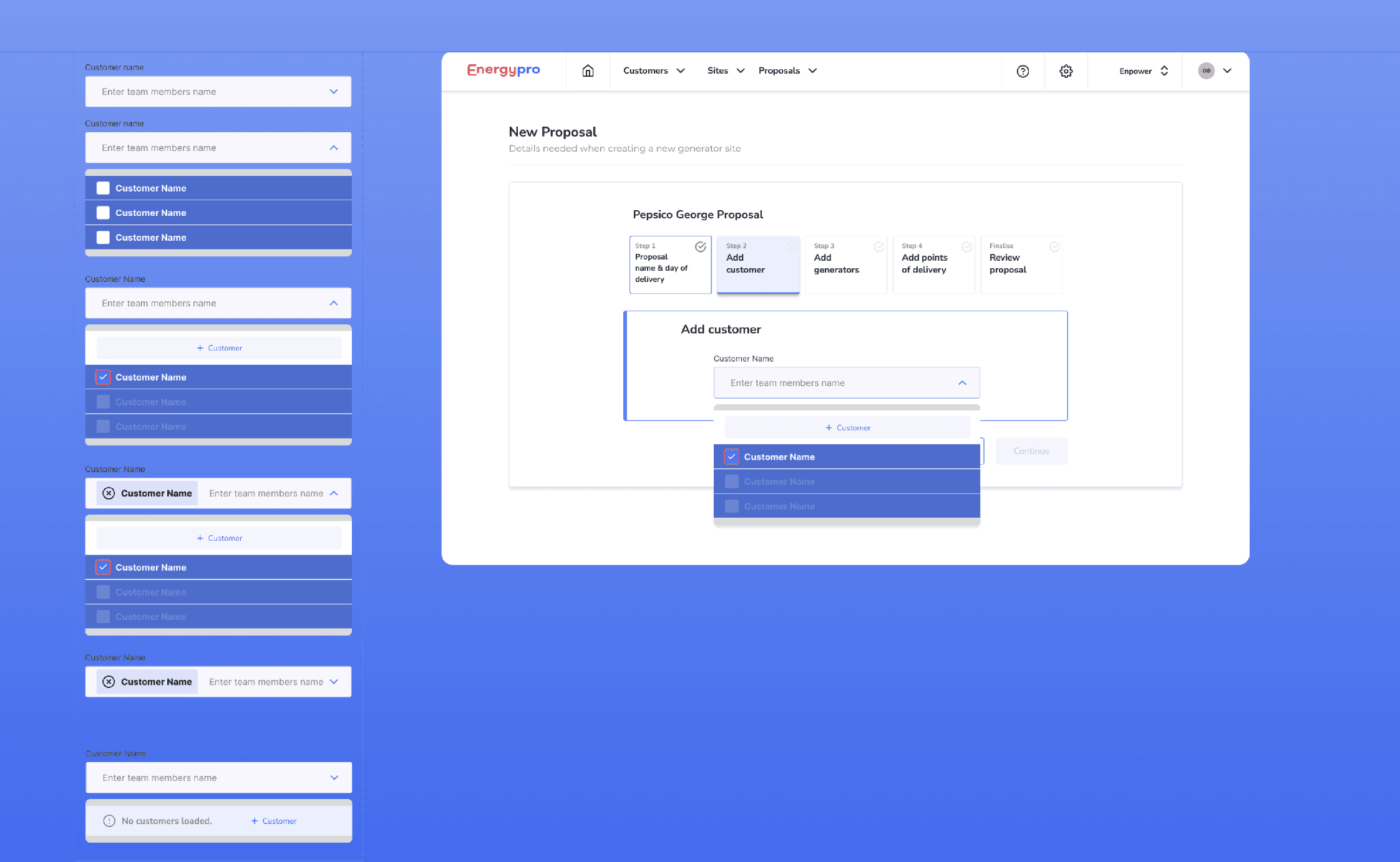Click + Customer next to No customers loaded
This screenshot has width=1400, height=862.
pyautogui.click(x=273, y=821)
